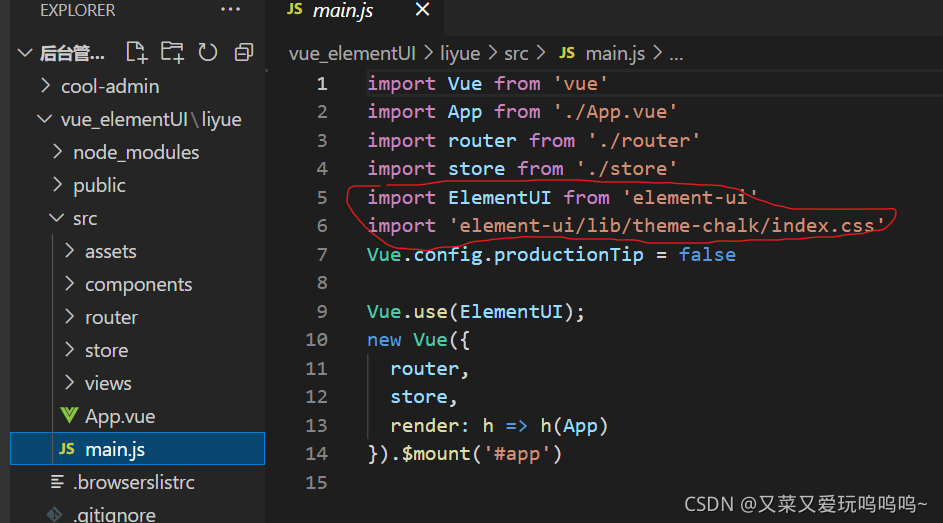Close the main.js editor tab

[x=422, y=10]
